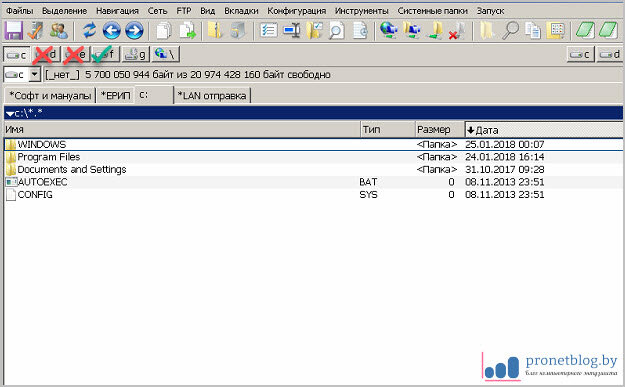Open the multi-rename tool icon
The image size is (625, 387).
(x=292, y=30)
